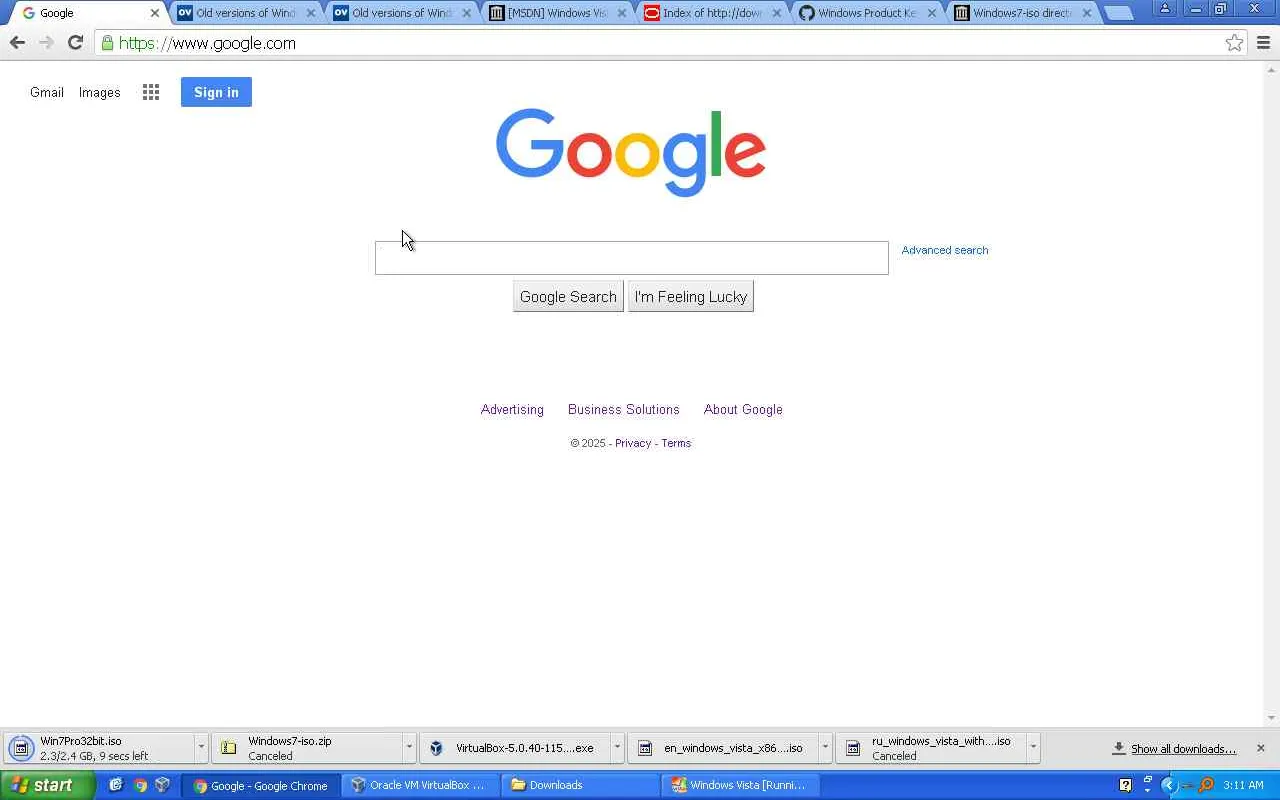Click the browser forward arrow

pos(46,43)
